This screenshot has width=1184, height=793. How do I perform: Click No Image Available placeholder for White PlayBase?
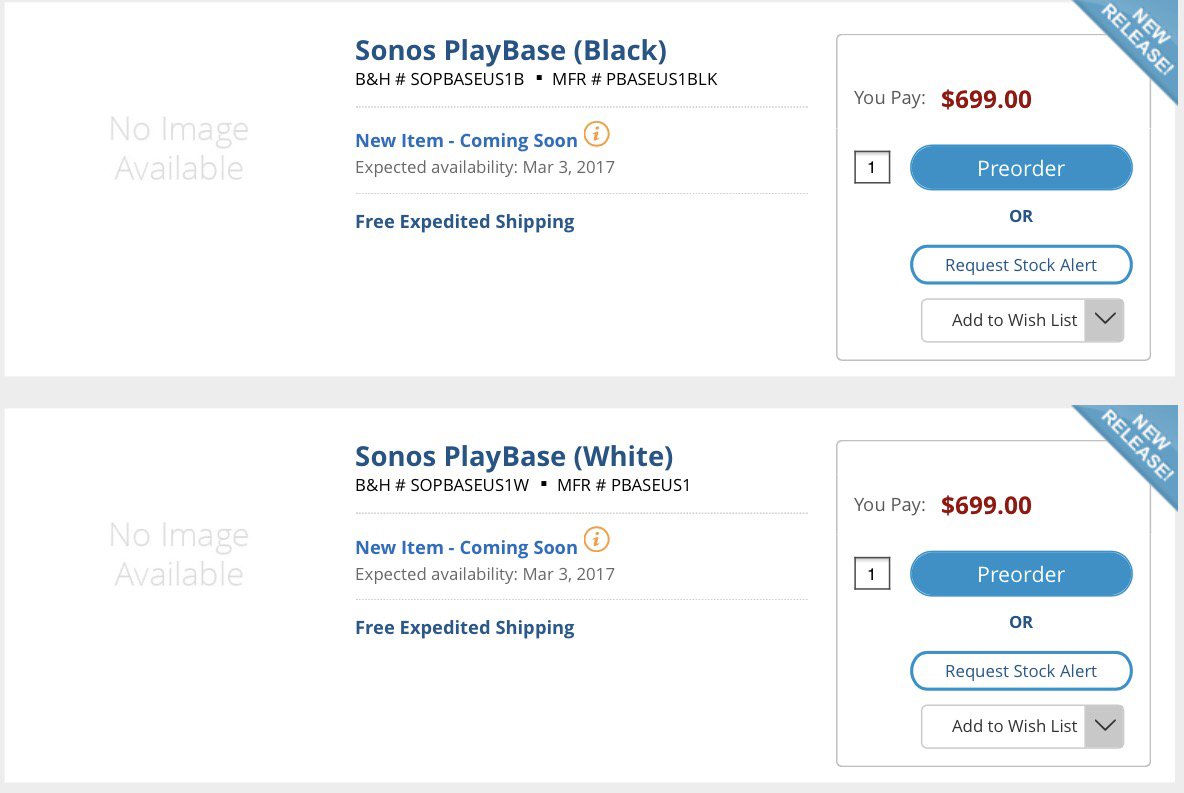tap(179, 554)
